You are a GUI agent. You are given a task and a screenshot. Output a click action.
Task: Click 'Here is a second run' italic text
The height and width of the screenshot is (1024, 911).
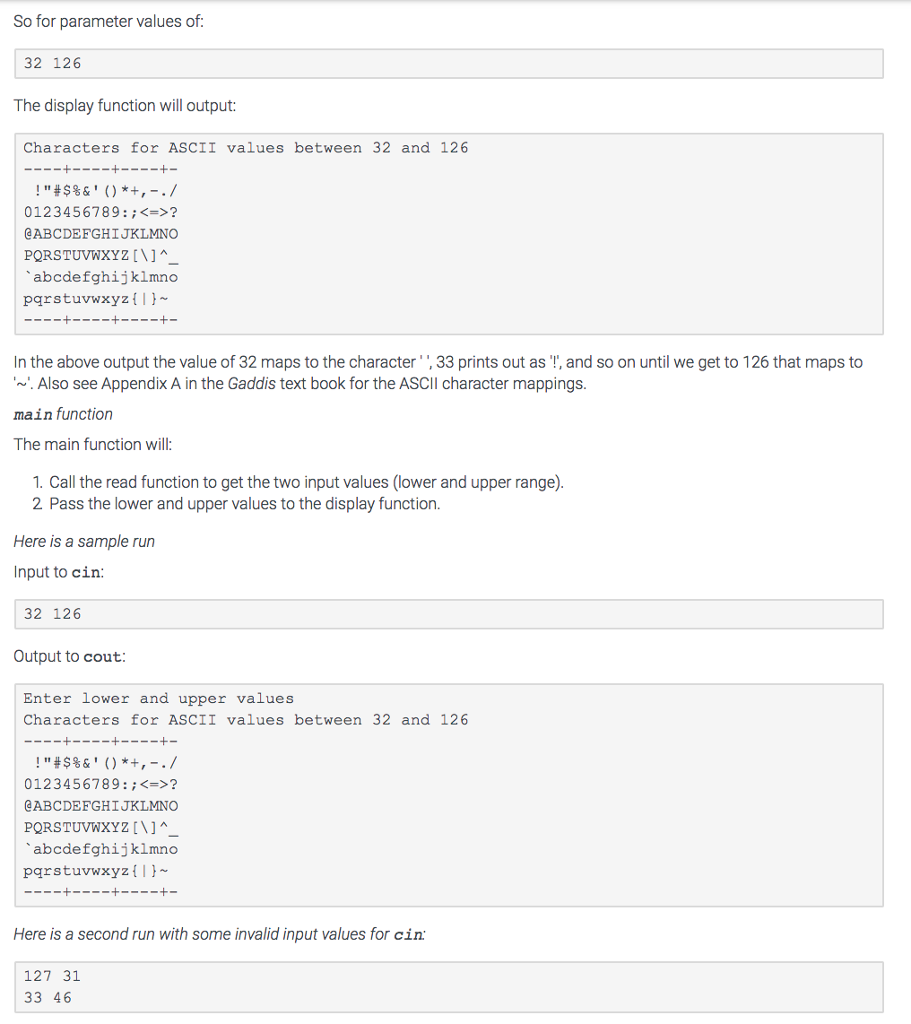point(219,935)
